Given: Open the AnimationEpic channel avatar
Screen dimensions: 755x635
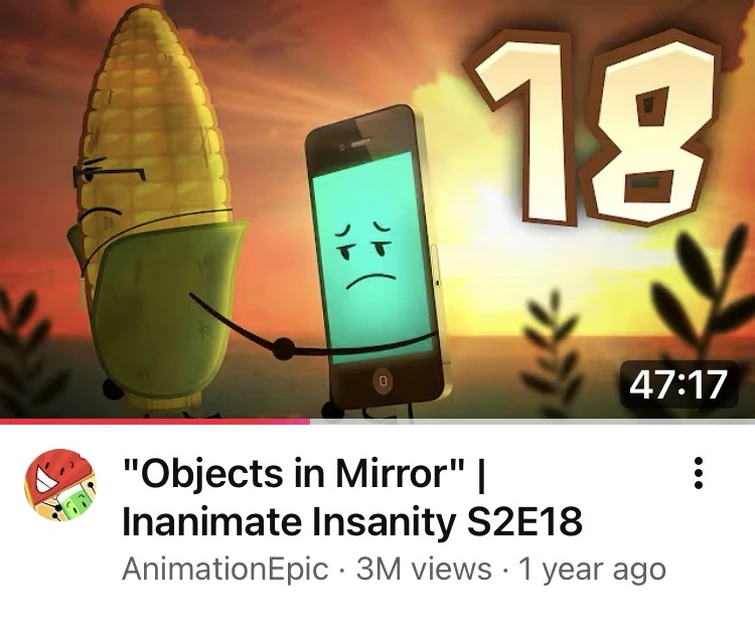Looking at the screenshot, I should coord(60,486).
